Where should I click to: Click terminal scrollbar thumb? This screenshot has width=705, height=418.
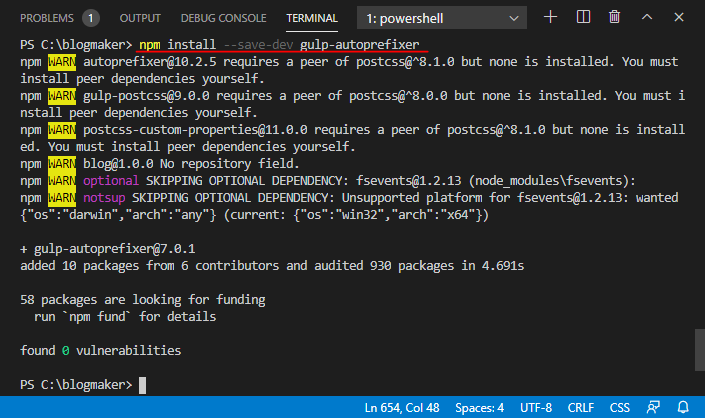click(700, 350)
